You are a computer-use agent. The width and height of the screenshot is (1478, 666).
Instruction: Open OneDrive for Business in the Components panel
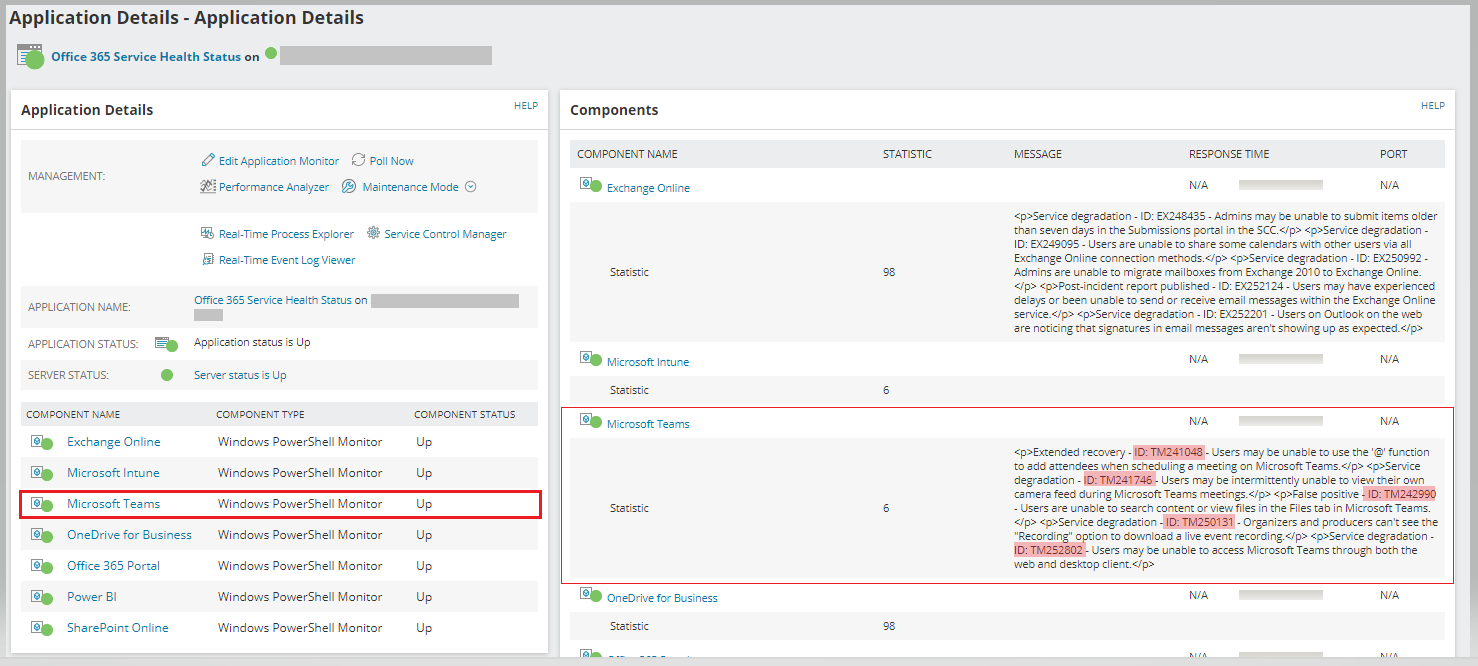[x=662, y=598]
